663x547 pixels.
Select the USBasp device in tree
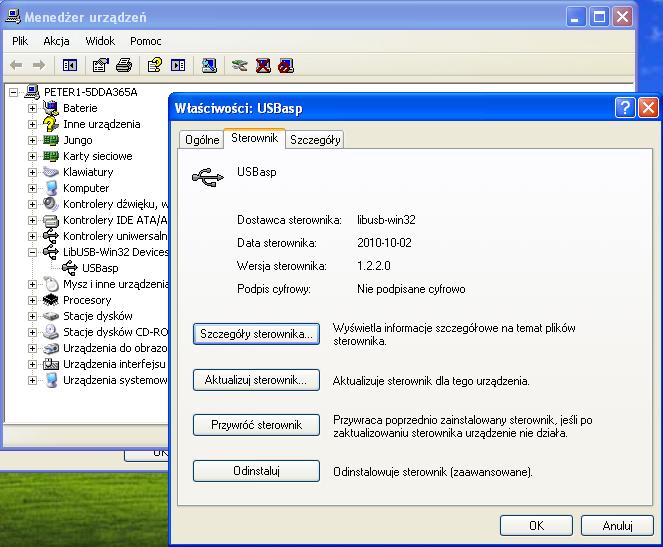pos(100,268)
